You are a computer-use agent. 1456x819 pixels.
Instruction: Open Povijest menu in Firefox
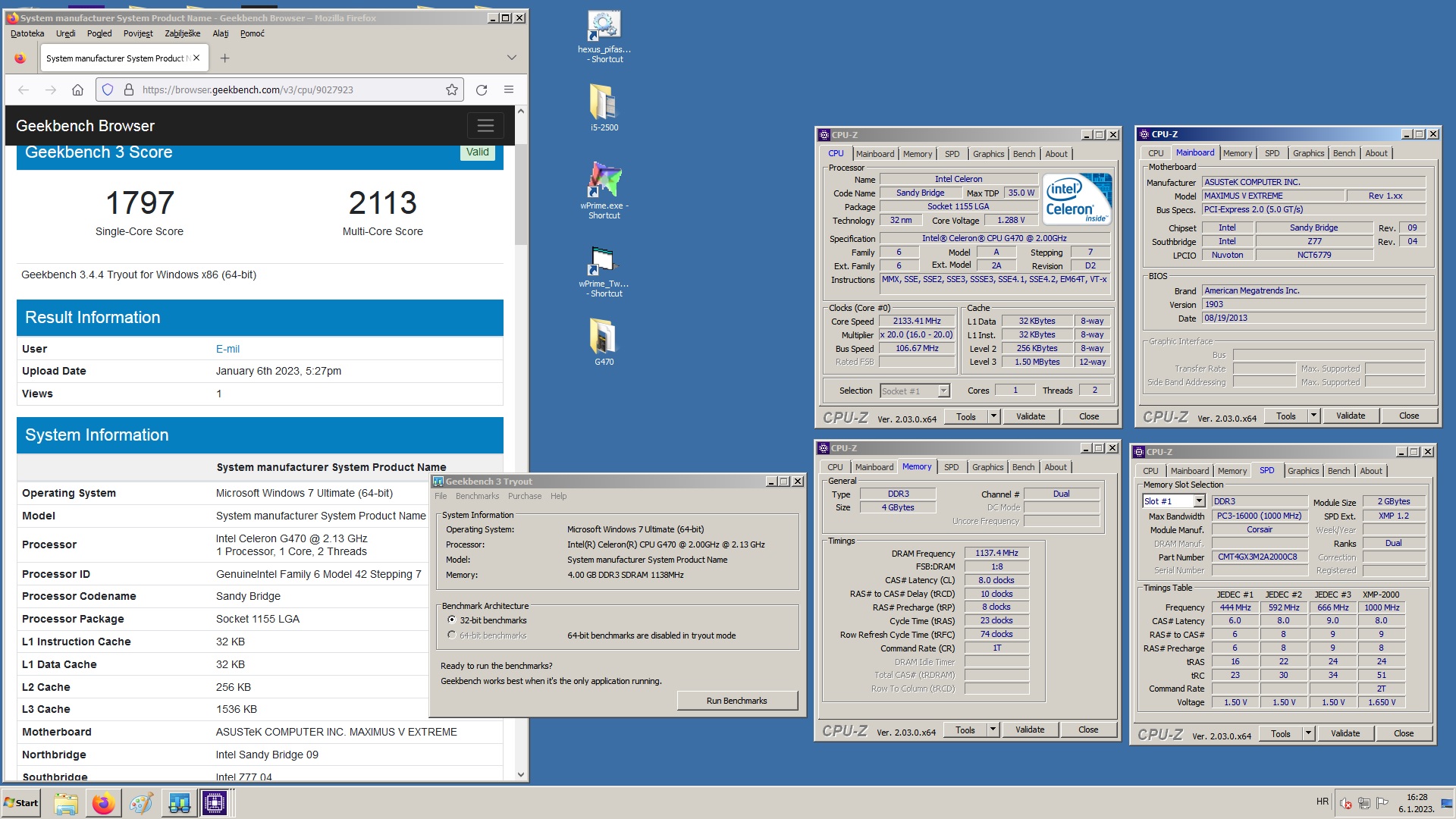138,33
